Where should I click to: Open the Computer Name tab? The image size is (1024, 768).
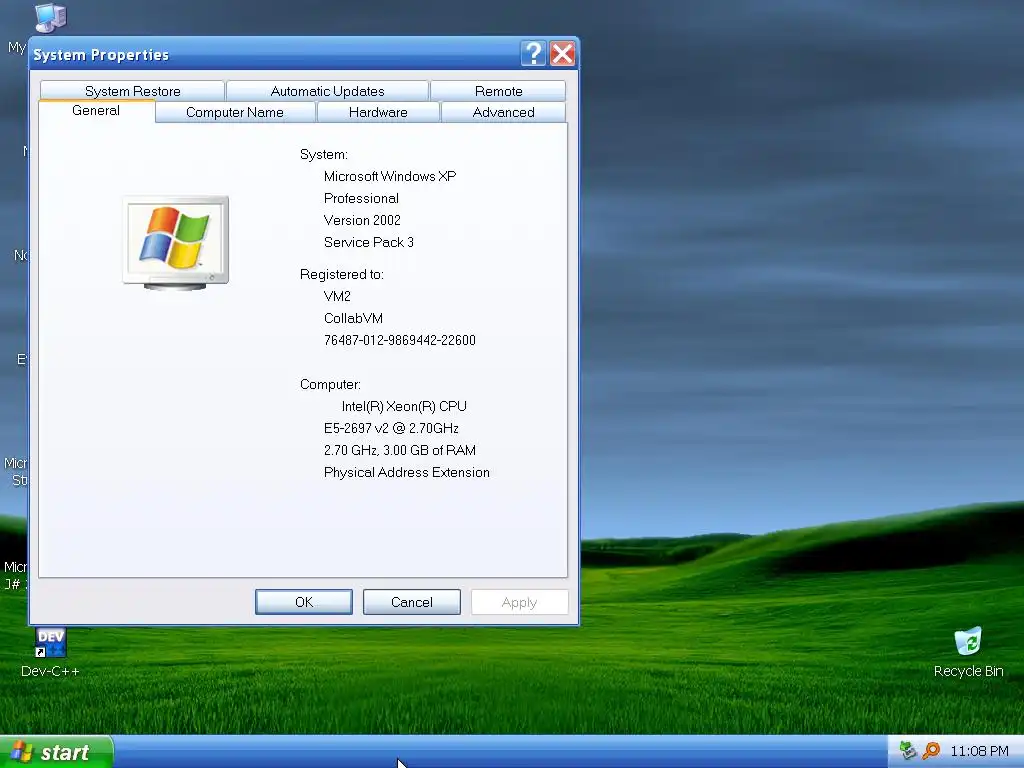click(235, 112)
